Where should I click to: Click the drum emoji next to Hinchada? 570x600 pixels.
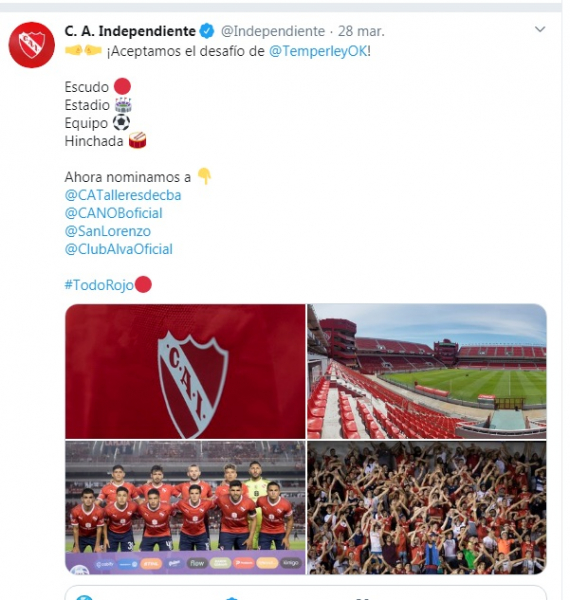[x=137, y=140]
